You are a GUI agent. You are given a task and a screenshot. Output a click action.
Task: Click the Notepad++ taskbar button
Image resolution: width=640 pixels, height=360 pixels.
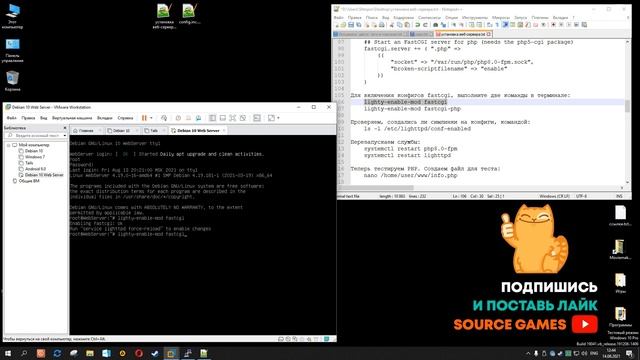pos(204,353)
